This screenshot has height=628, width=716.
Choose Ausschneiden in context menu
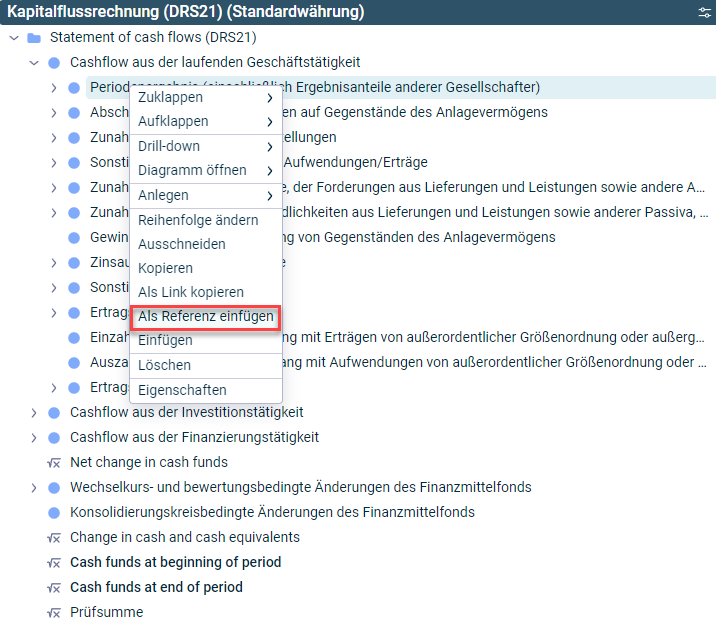coord(206,244)
